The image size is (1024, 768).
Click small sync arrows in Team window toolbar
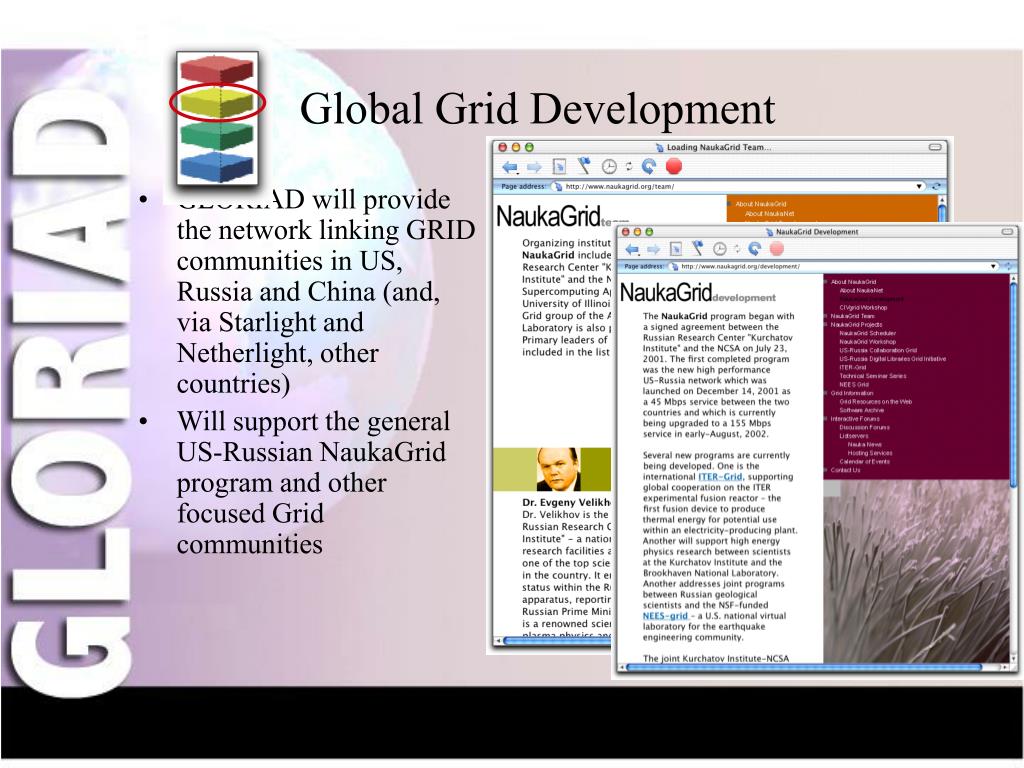(x=629, y=167)
